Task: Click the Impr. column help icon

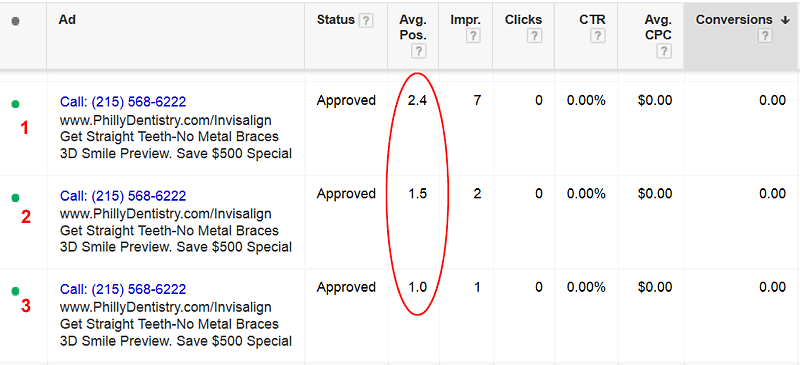Action: [473, 36]
